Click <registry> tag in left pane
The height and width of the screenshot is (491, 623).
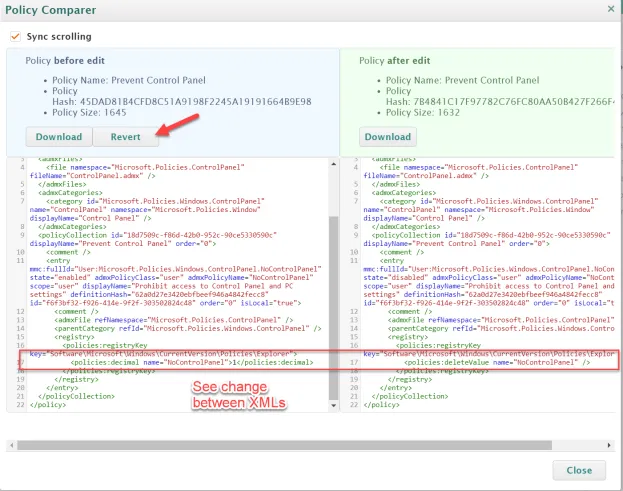point(74,337)
